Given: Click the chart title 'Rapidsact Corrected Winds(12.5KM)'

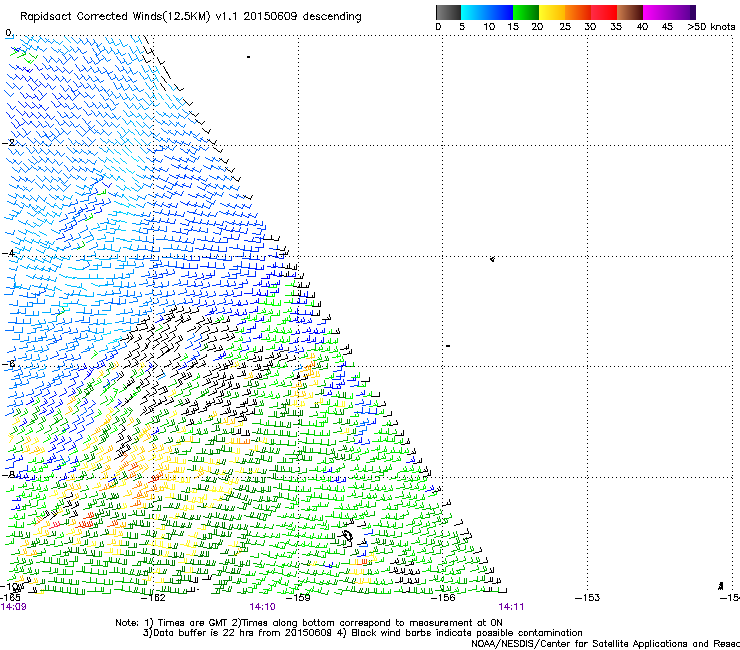Looking at the screenshot, I should point(115,17).
